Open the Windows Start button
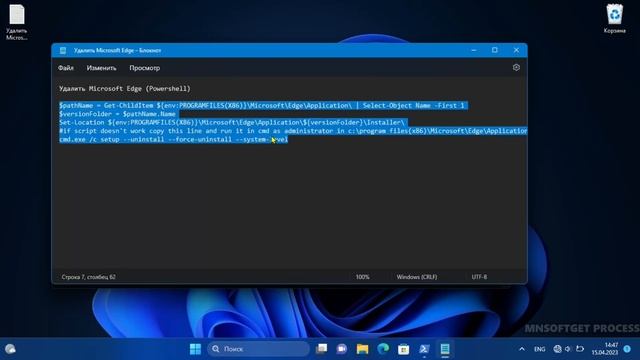The image size is (640, 360). coord(196,349)
